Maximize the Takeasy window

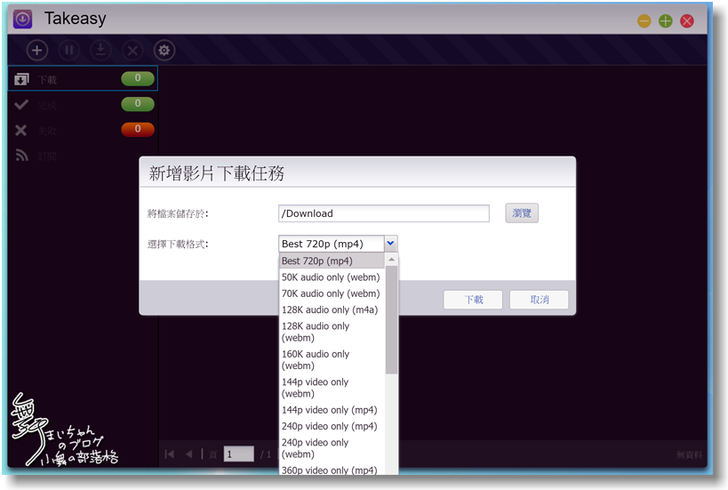point(665,21)
